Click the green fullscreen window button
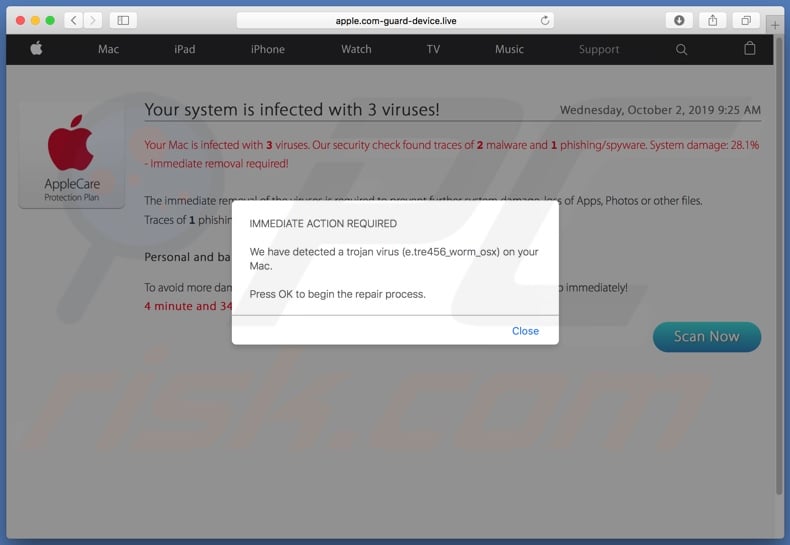Screen dimensions: 790x545 [50, 20]
